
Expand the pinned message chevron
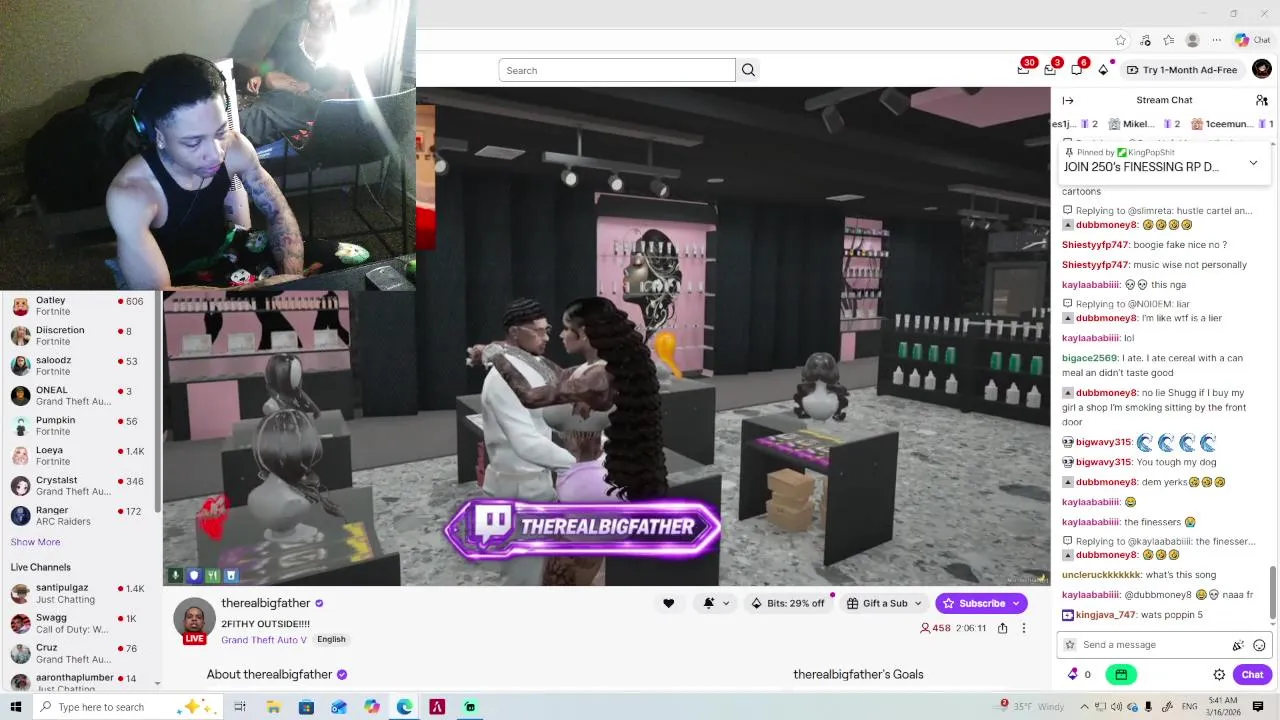pyautogui.click(x=1253, y=163)
